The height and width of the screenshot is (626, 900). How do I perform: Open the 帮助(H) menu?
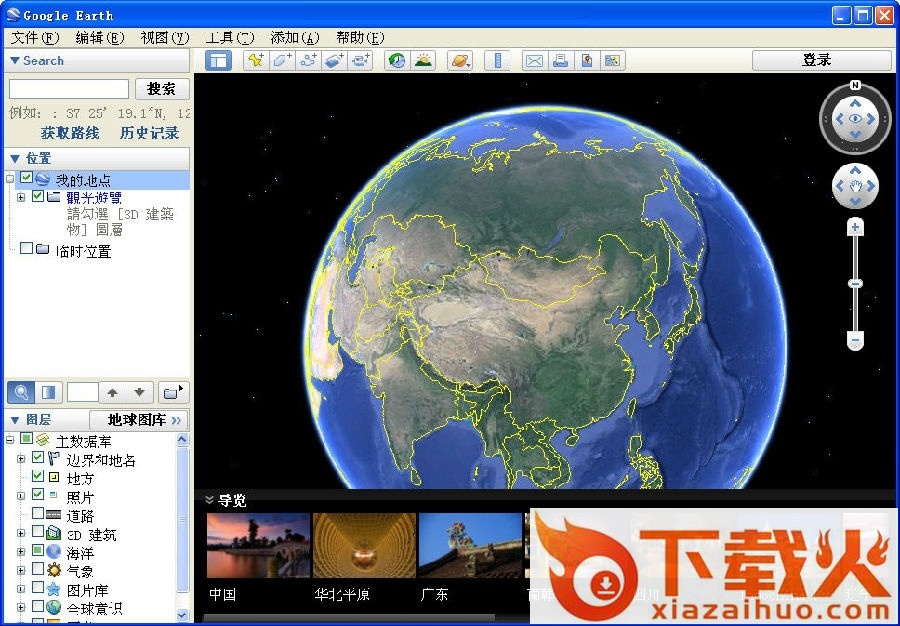click(x=360, y=38)
